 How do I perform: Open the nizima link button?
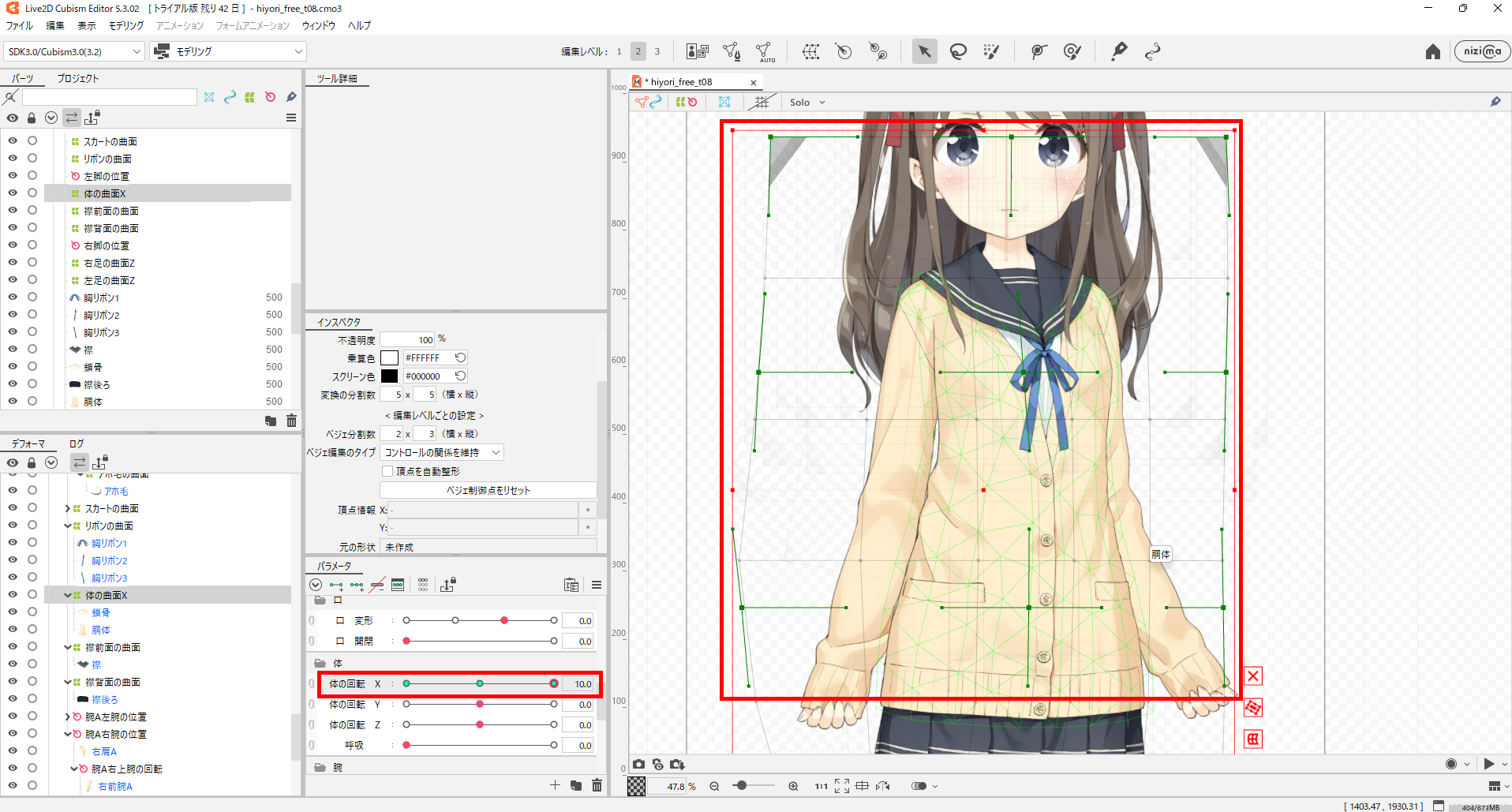(x=1482, y=51)
